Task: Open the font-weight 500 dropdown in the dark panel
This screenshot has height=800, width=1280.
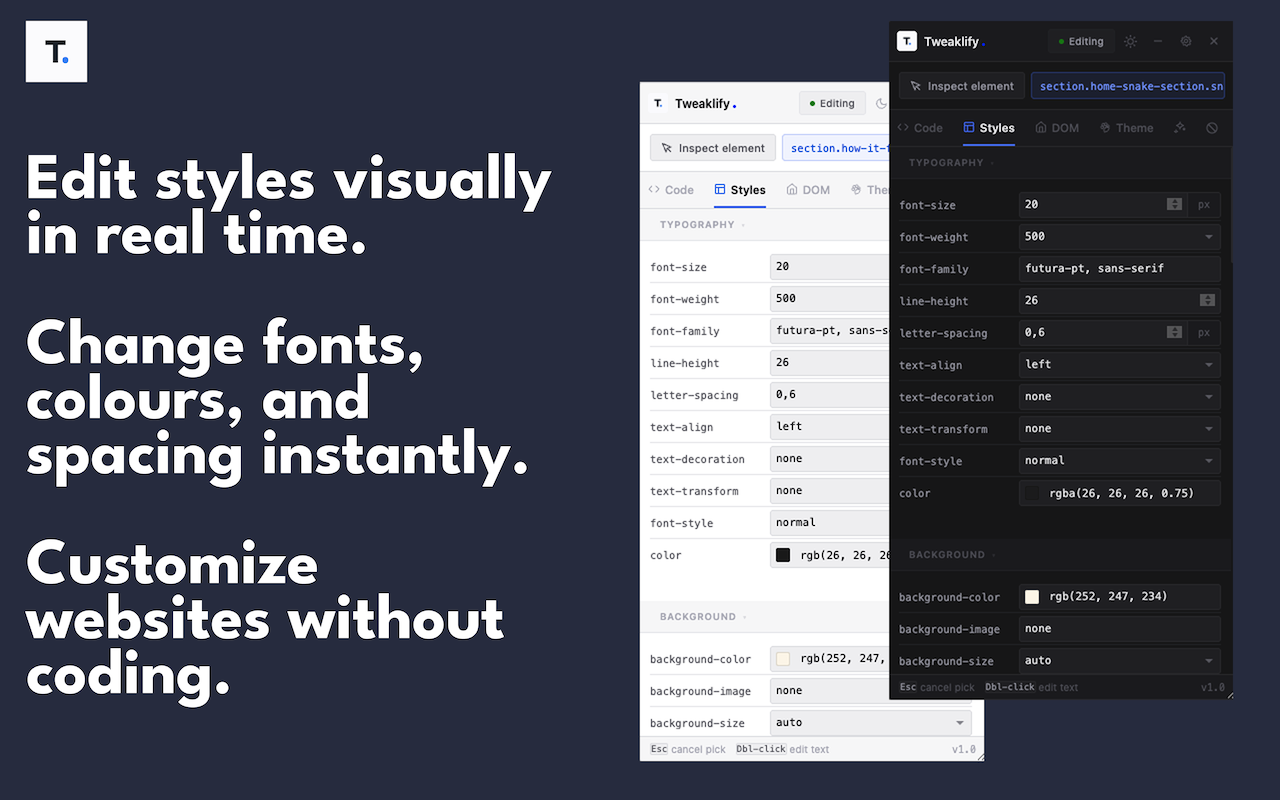Action: pyautogui.click(x=1120, y=237)
